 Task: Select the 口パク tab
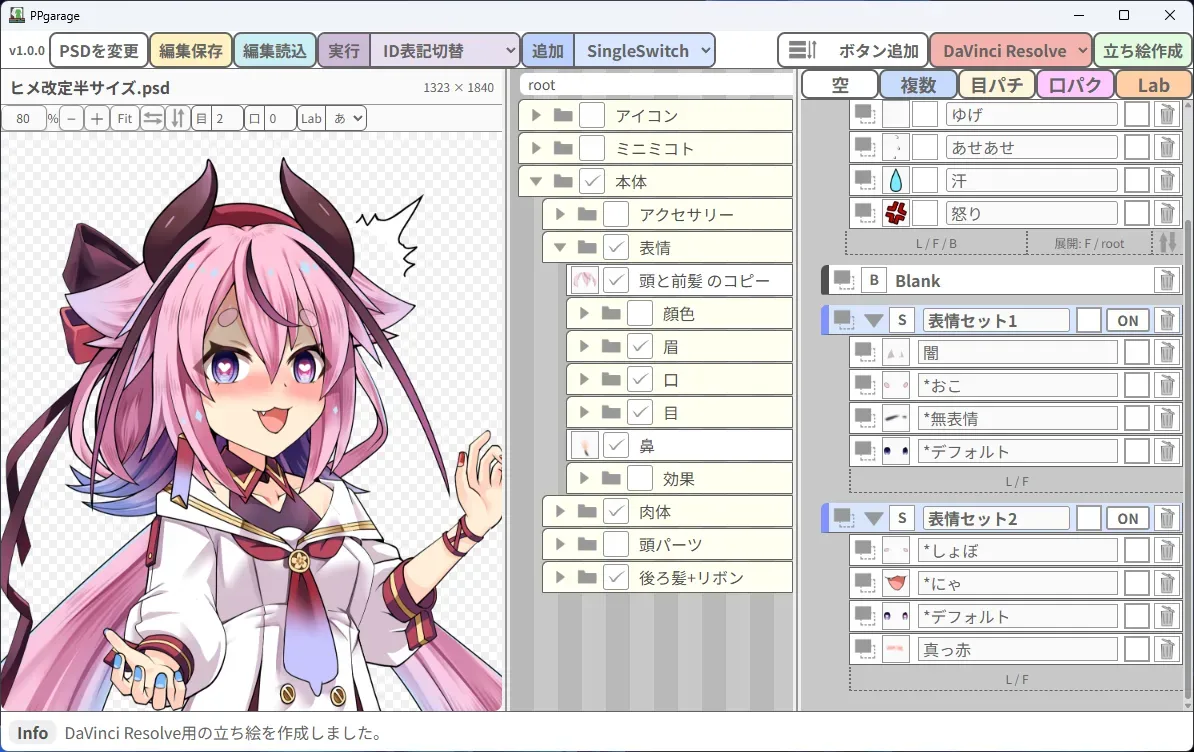point(1074,85)
